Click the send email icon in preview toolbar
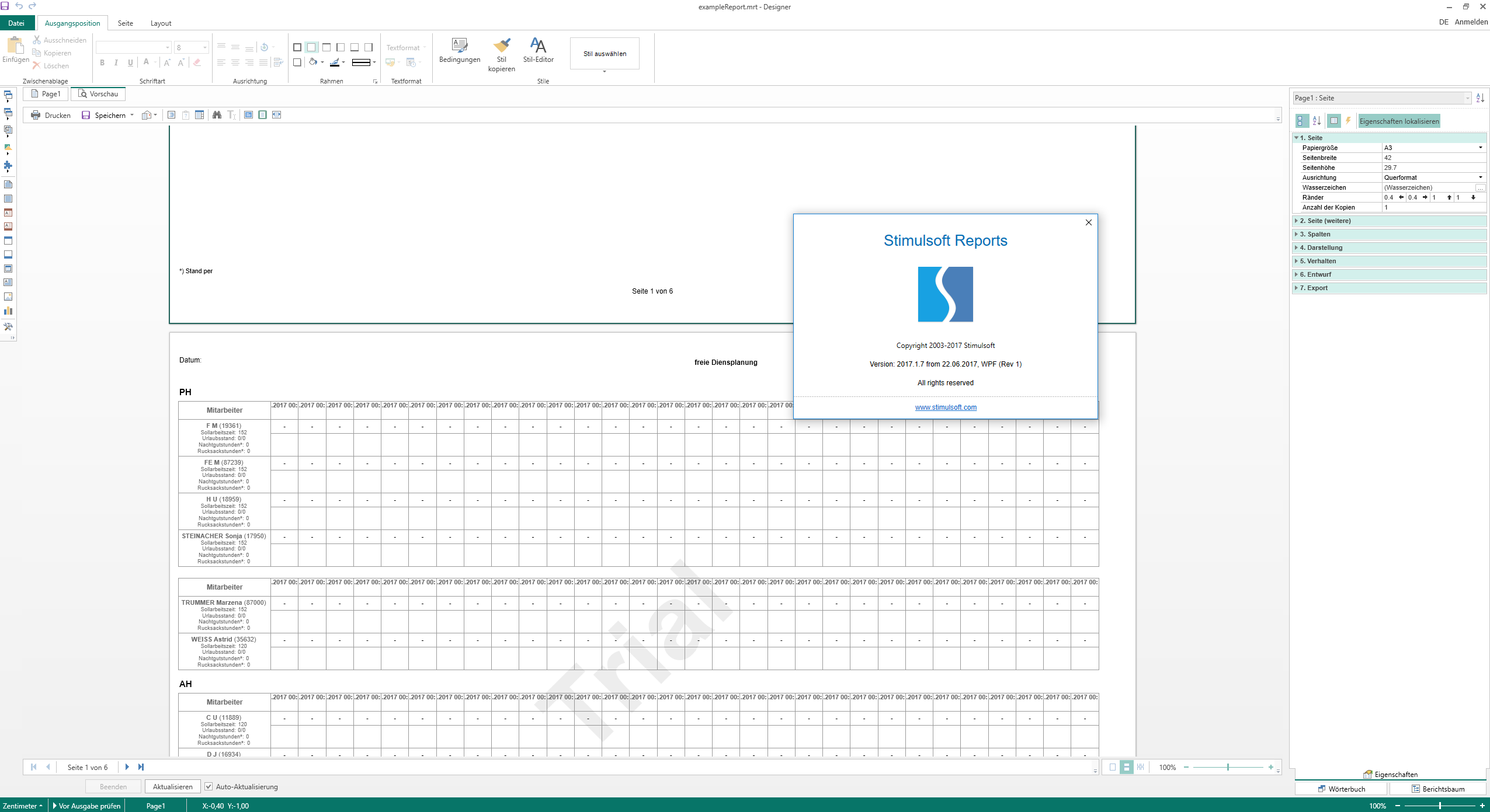This screenshot has width=1490, height=812. (x=147, y=115)
